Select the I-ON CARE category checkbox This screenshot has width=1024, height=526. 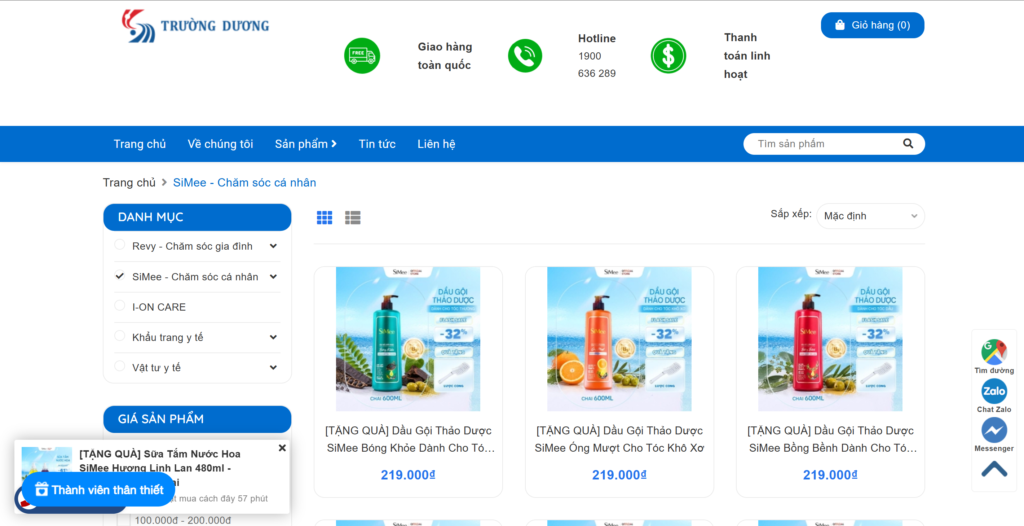tap(120, 306)
